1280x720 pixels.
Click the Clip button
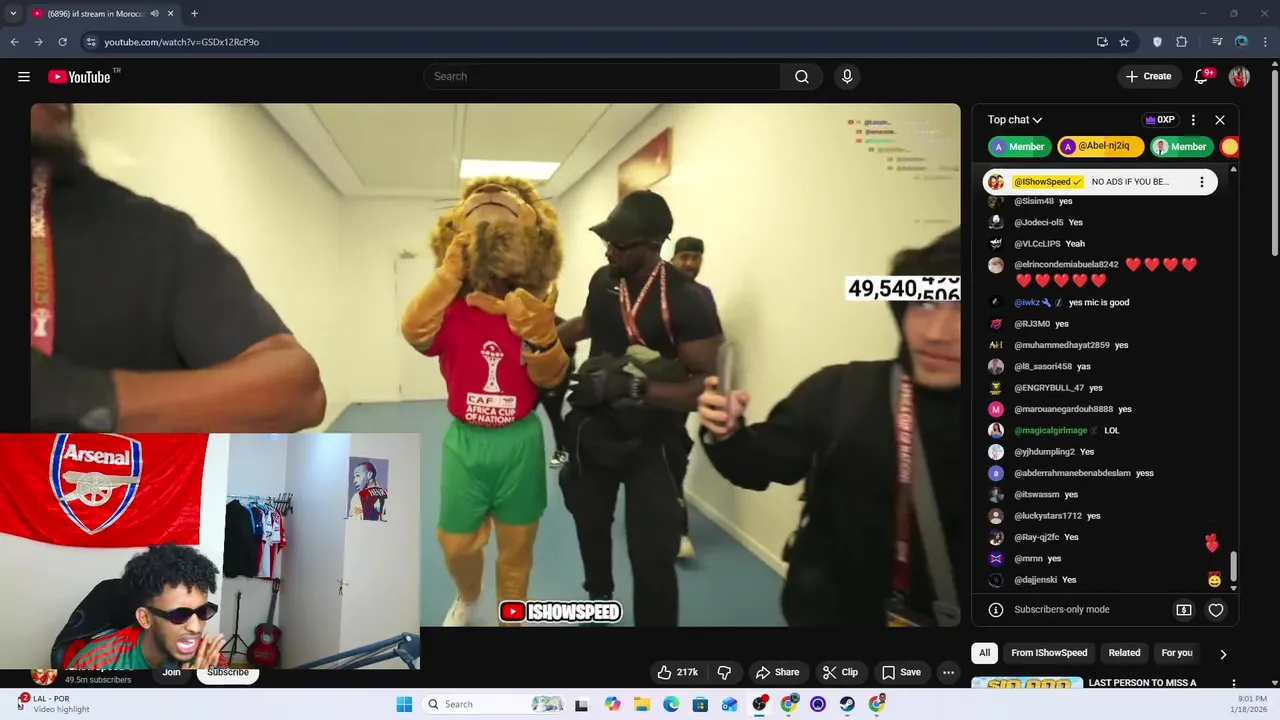point(840,672)
